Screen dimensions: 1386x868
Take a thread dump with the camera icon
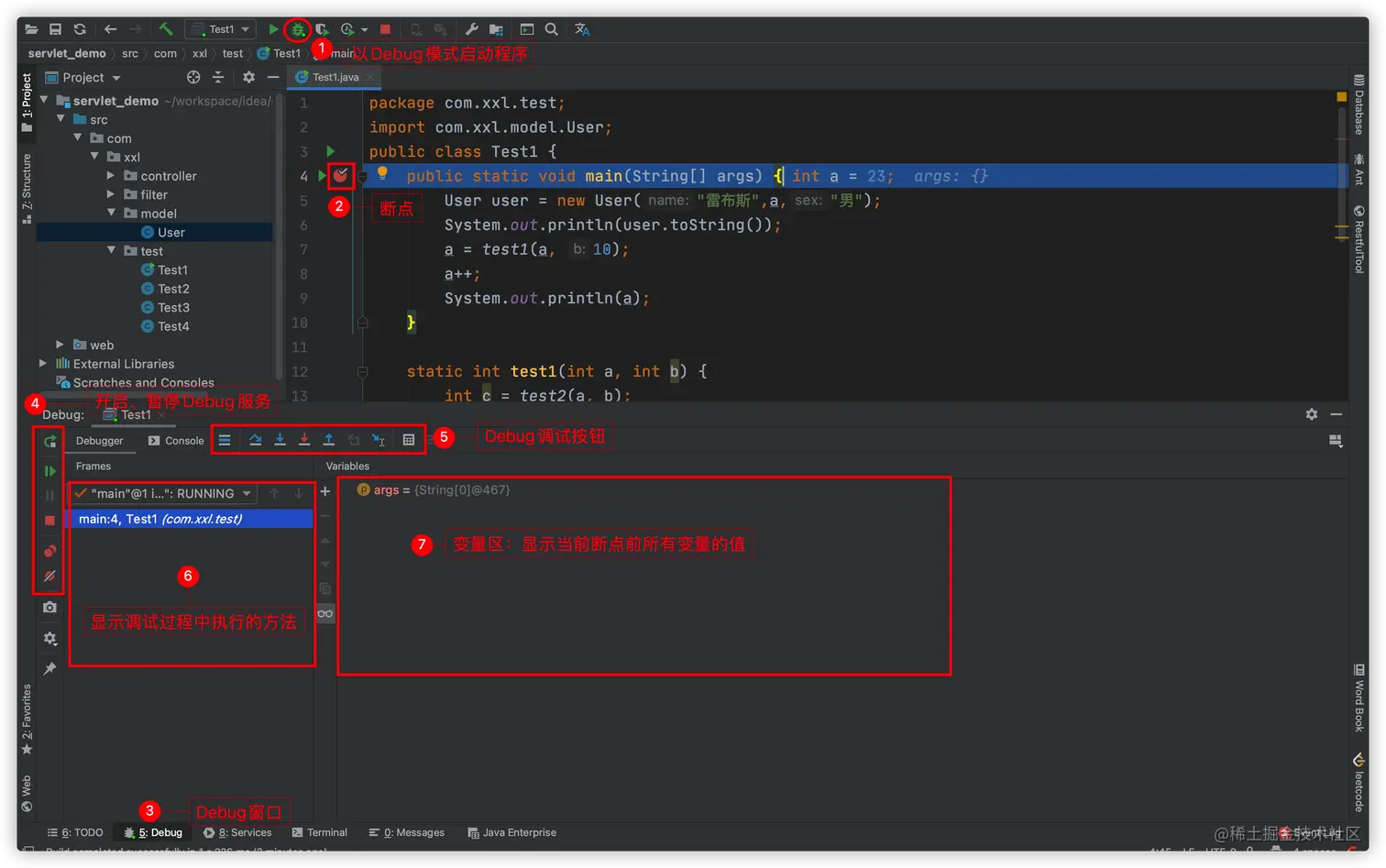pyautogui.click(x=49, y=607)
